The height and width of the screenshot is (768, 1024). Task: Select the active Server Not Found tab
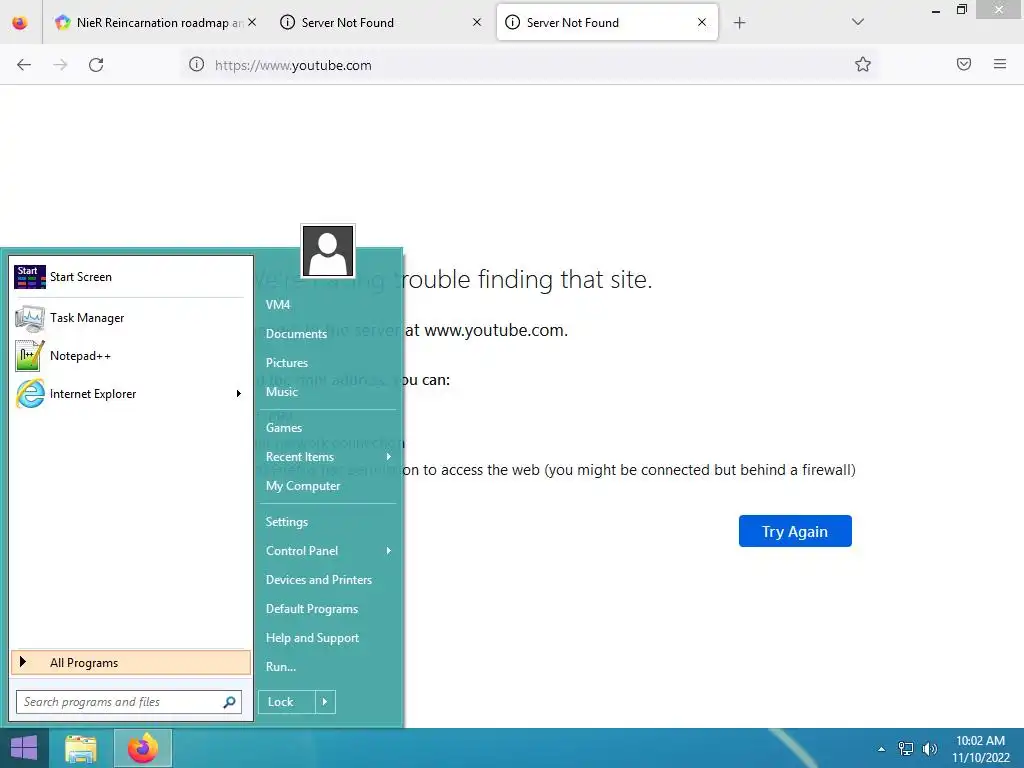(607, 22)
